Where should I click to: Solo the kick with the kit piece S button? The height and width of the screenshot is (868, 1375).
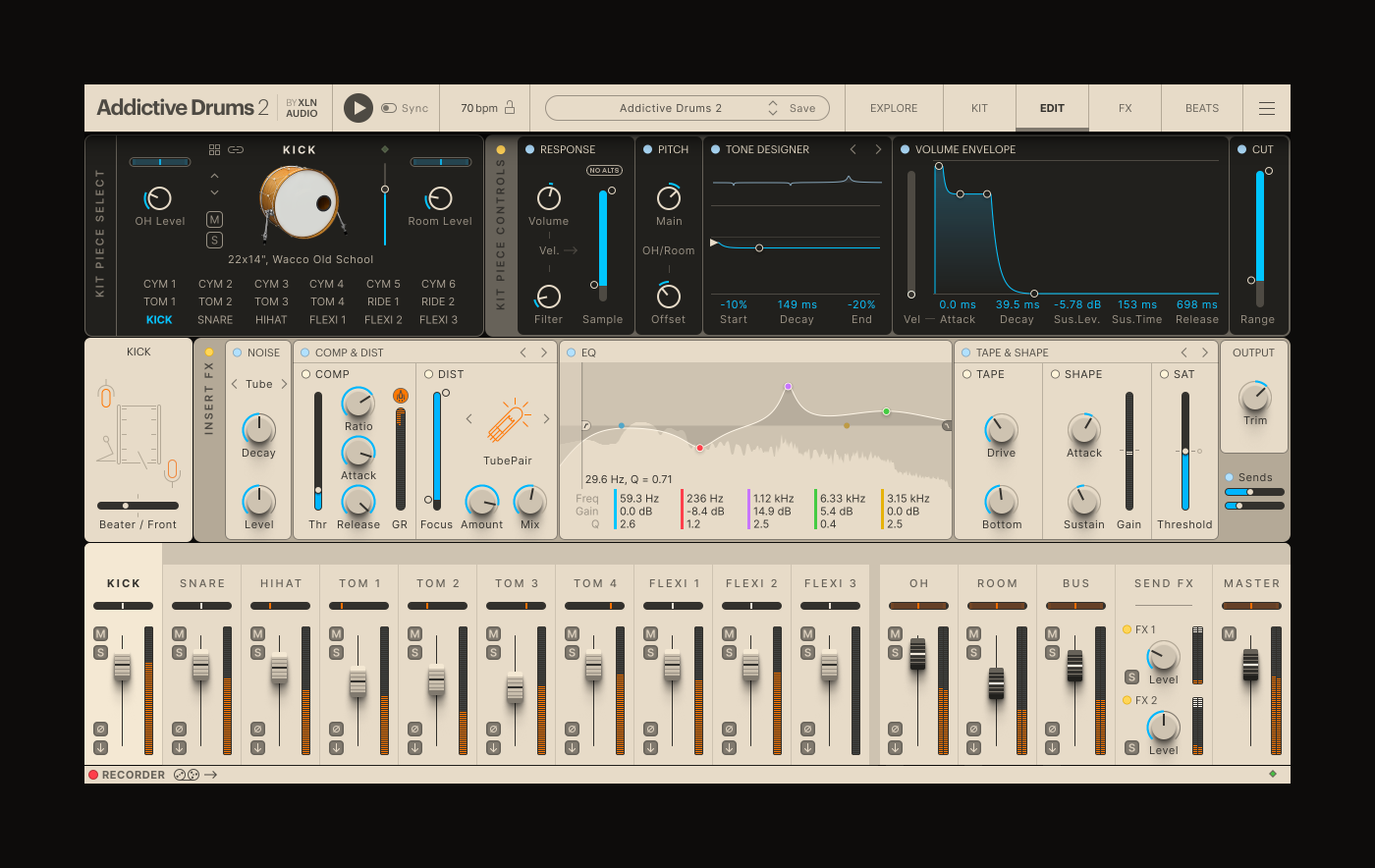point(215,241)
